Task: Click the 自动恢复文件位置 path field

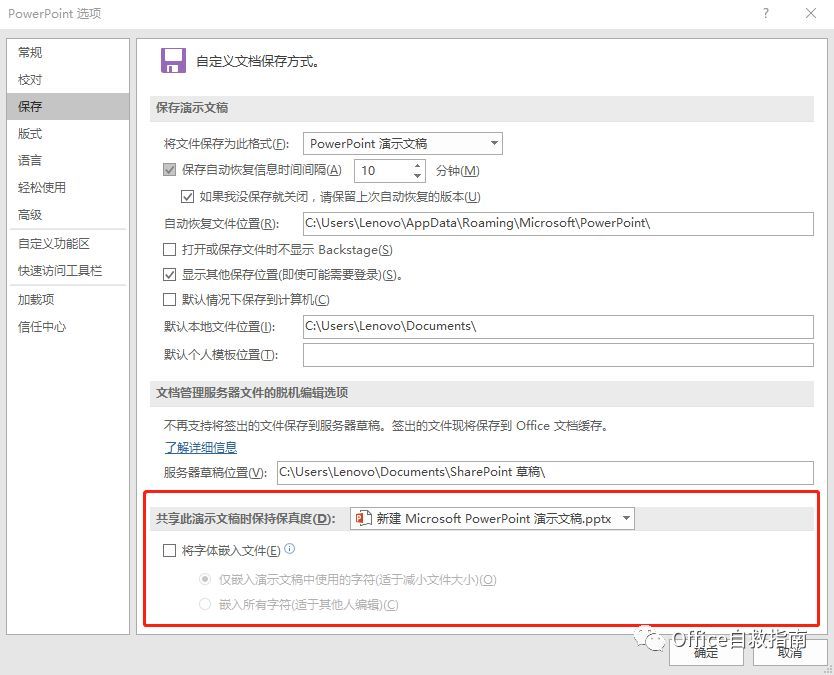Action: [558, 224]
